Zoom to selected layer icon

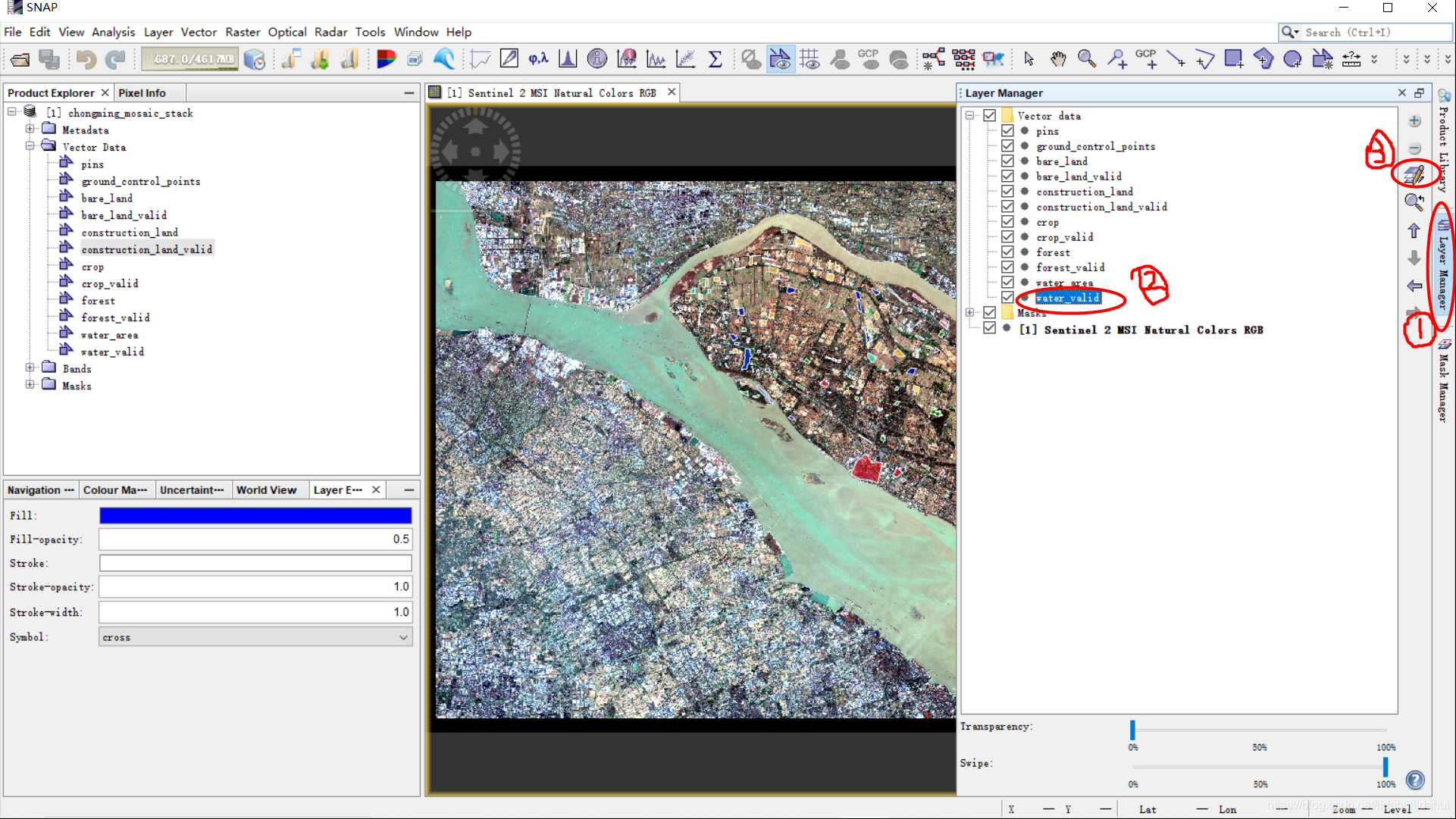[x=1414, y=202]
